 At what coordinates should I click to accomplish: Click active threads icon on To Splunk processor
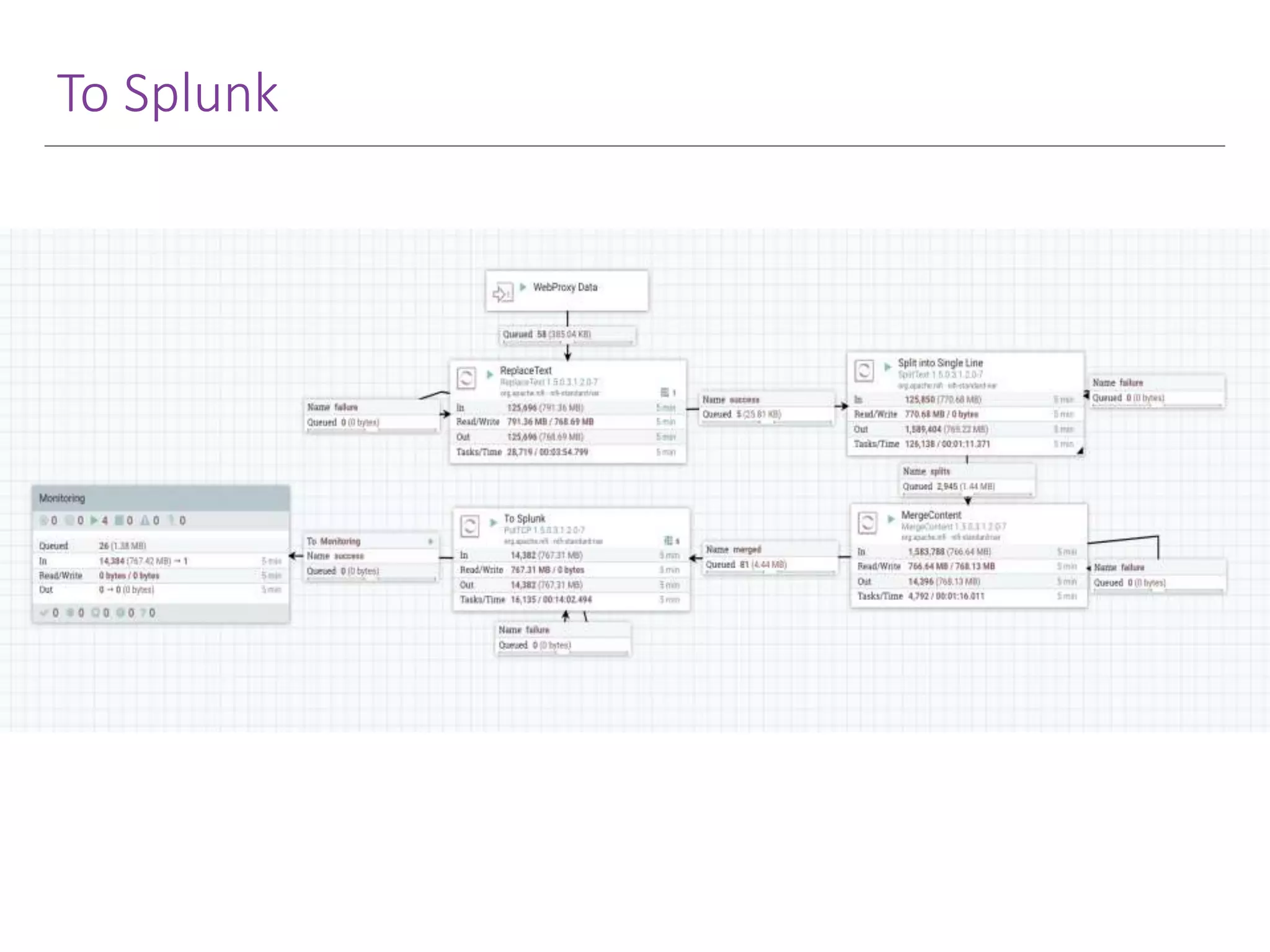[x=668, y=540]
